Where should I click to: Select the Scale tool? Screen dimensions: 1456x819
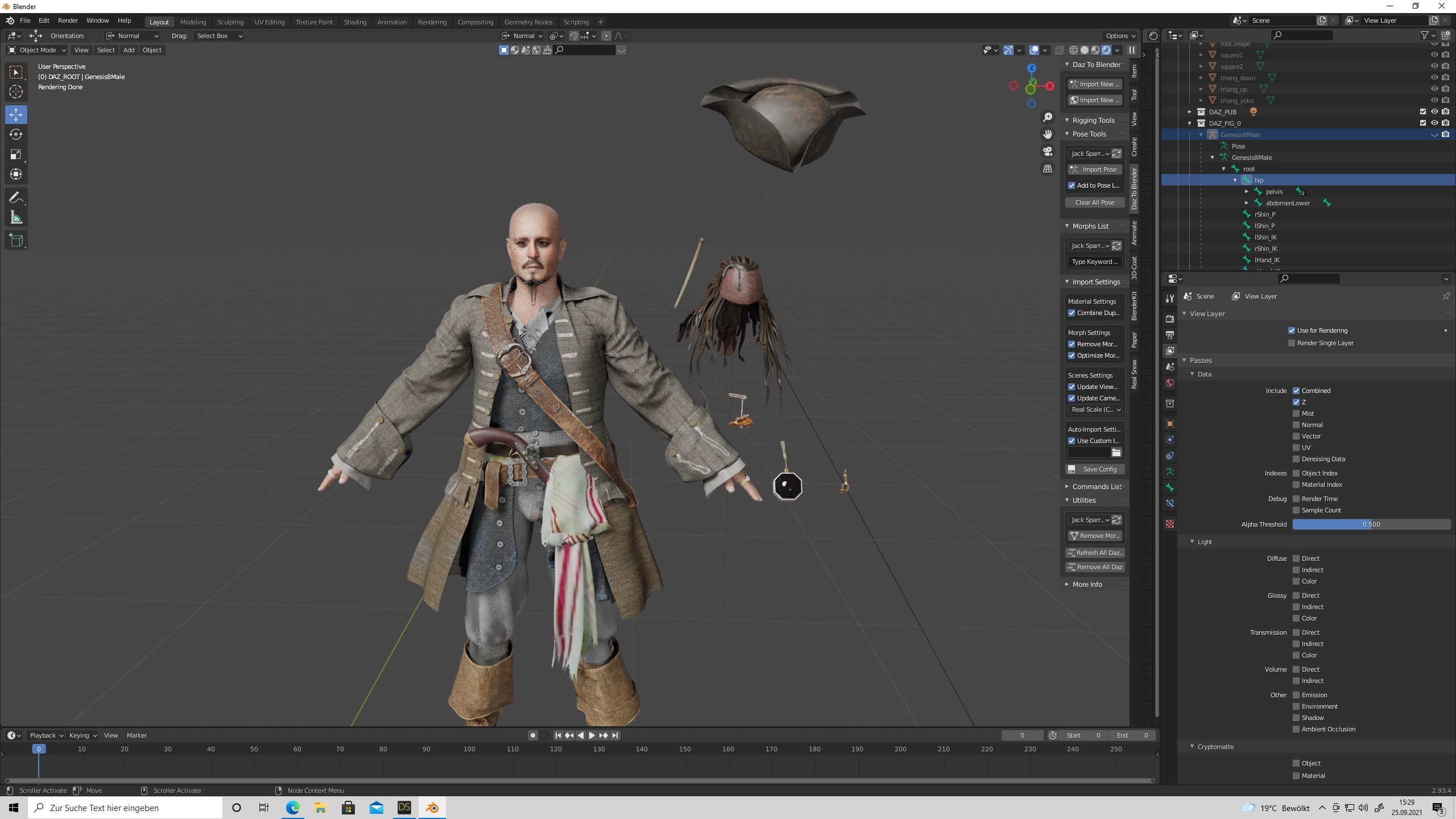tap(16, 154)
